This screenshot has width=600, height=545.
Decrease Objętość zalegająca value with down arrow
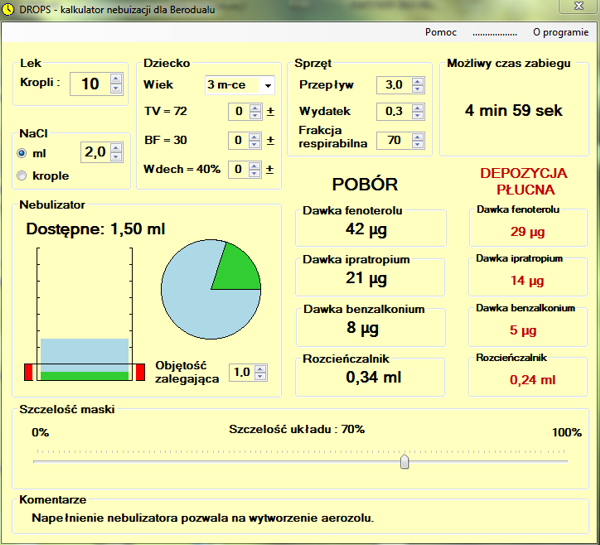tap(261, 377)
